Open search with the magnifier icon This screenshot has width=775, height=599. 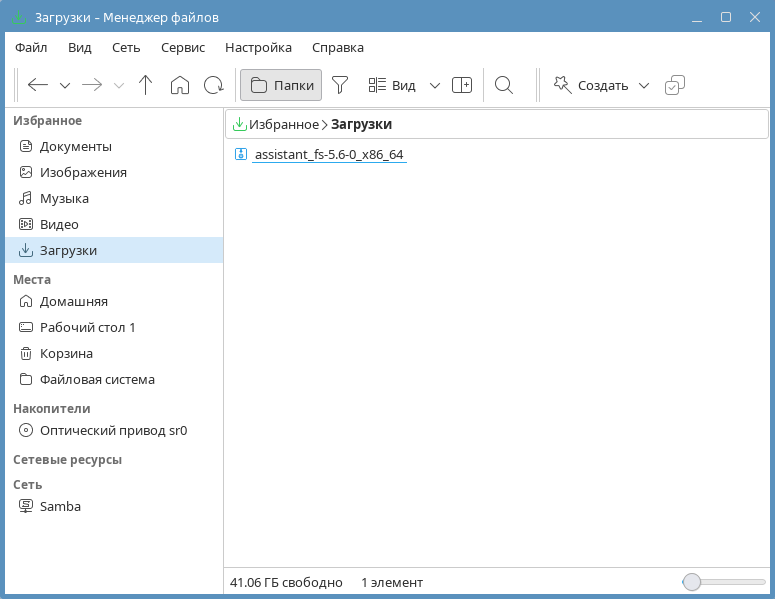click(x=504, y=86)
